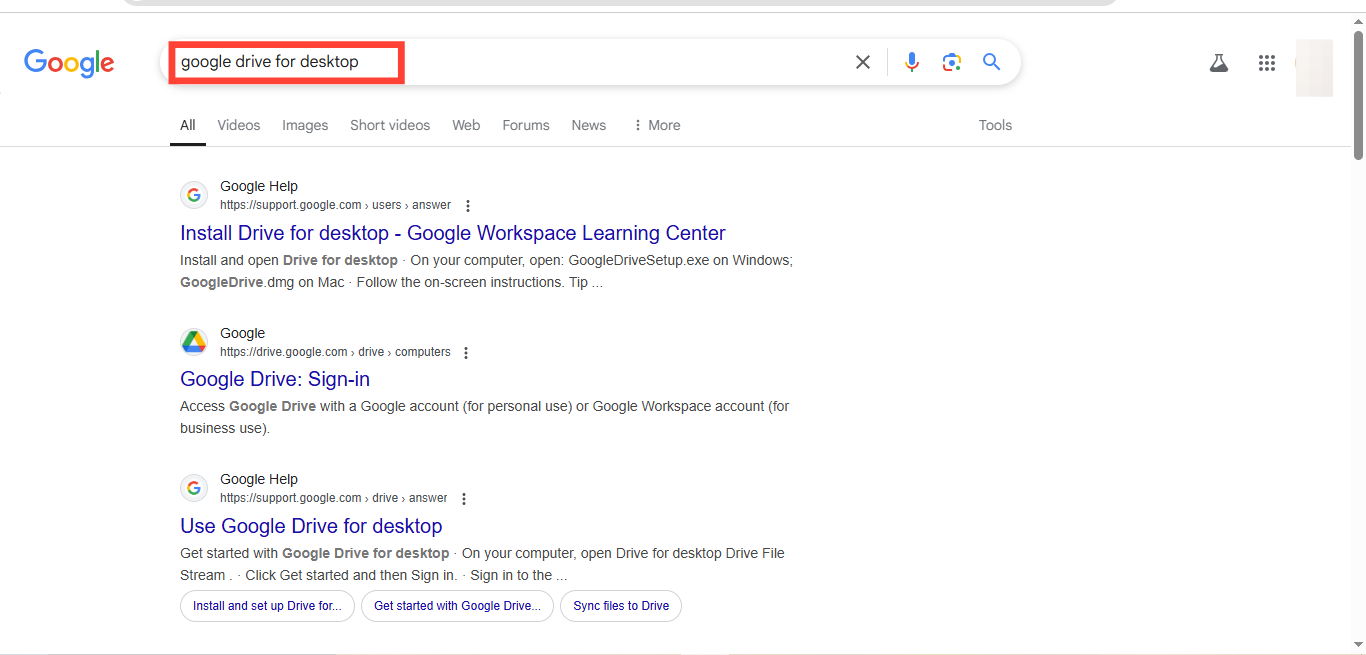Viewport: 1366px width, 655px height.
Task: Open the three-dot menu for the Use Google Drive result
Action: pyautogui.click(x=463, y=499)
